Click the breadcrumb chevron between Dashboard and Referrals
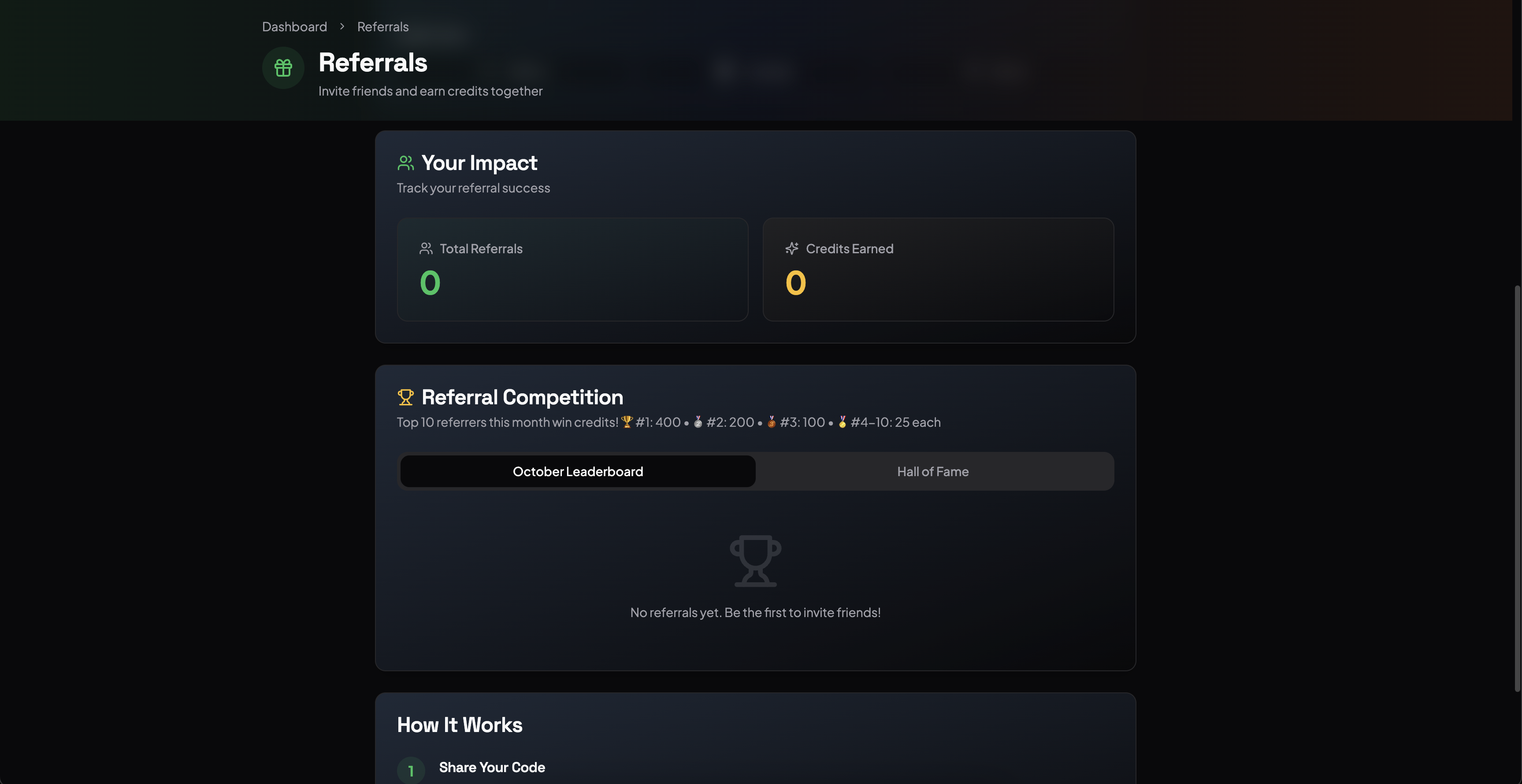Image resolution: width=1522 pixels, height=784 pixels. (342, 26)
